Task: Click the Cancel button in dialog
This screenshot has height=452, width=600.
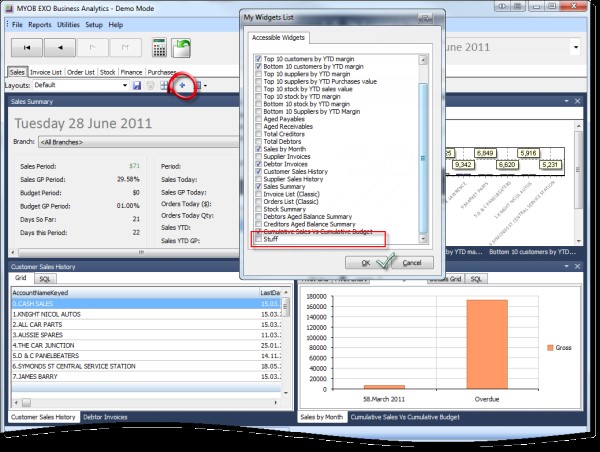Action: pyautogui.click(x=412, y=263)
